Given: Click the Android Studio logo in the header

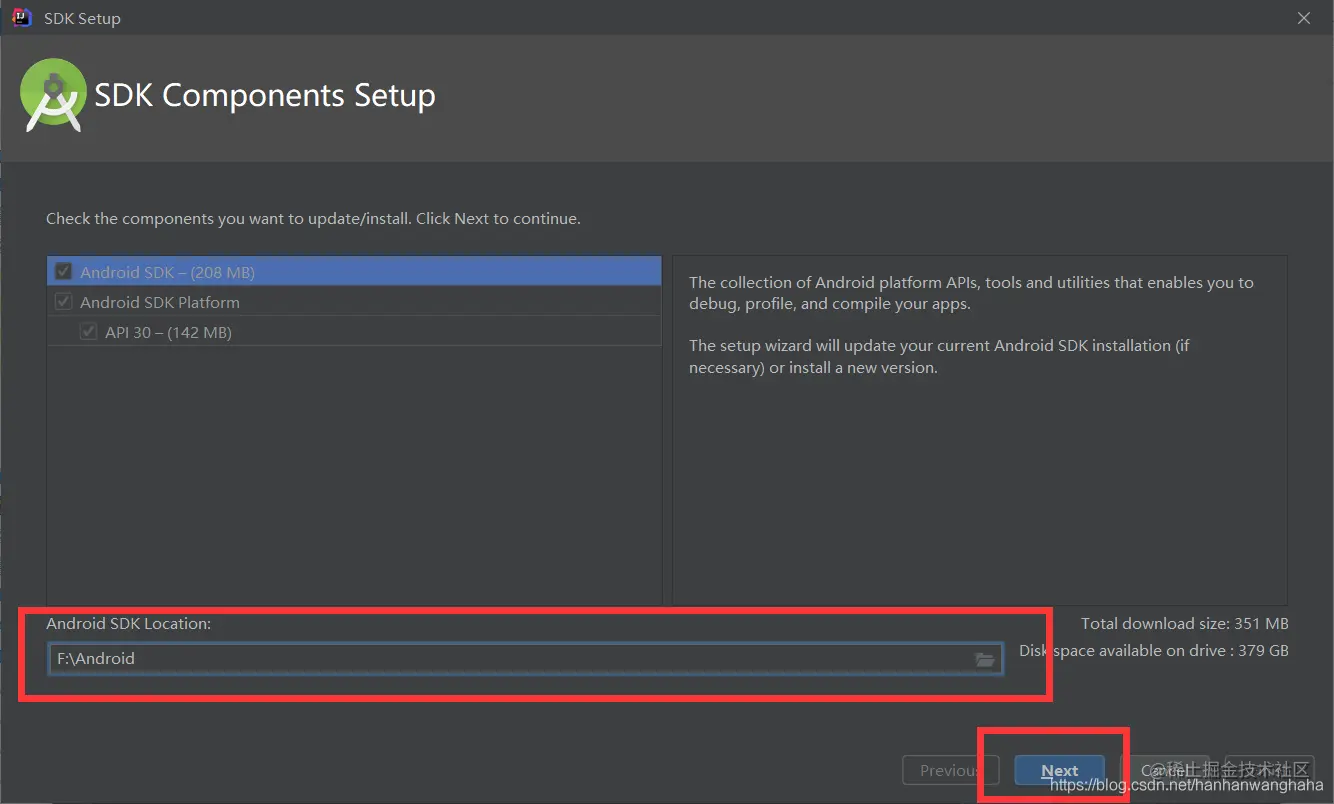Looking at the screenshot, I should point(52,95).
